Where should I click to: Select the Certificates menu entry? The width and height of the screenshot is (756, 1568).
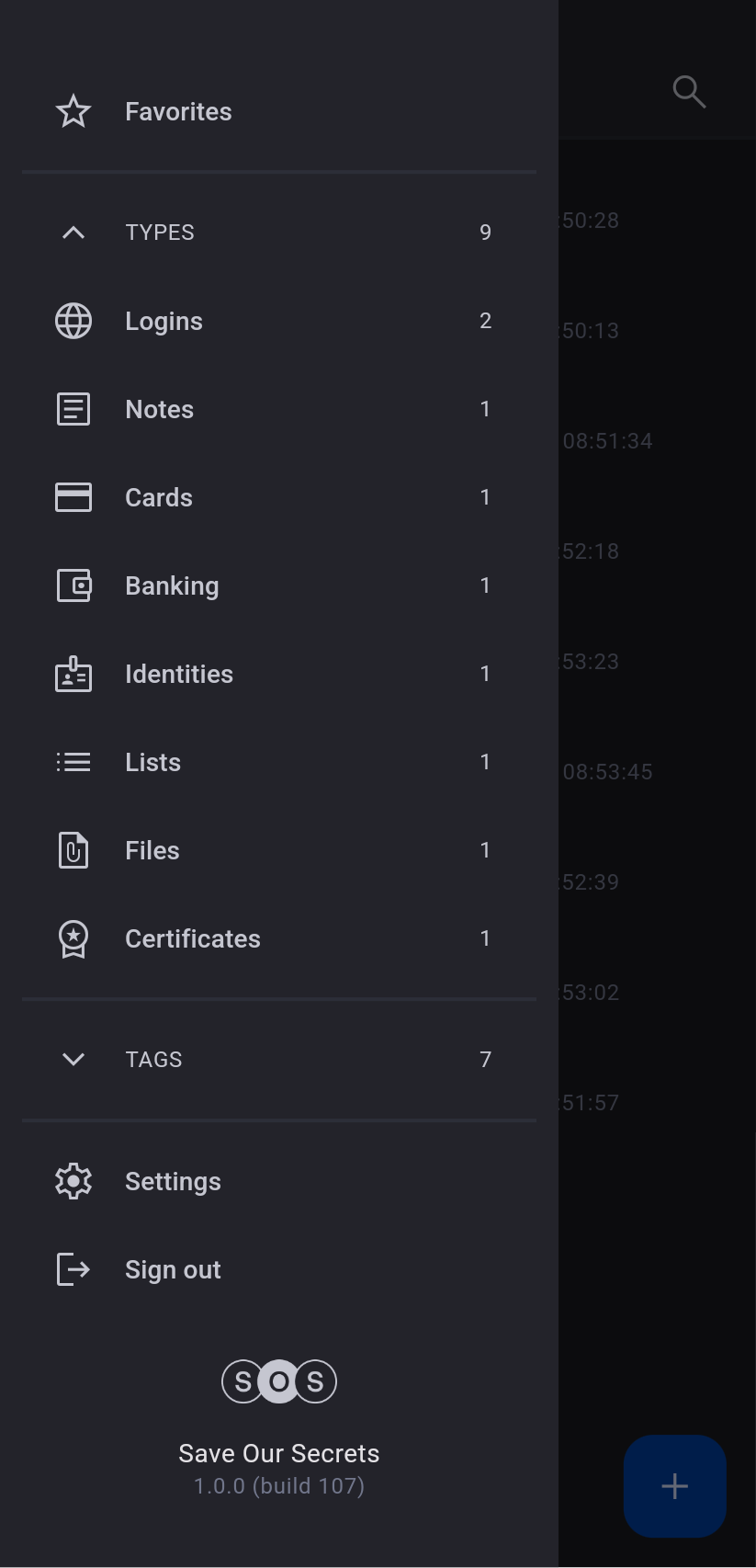click(x=193, y=938)
